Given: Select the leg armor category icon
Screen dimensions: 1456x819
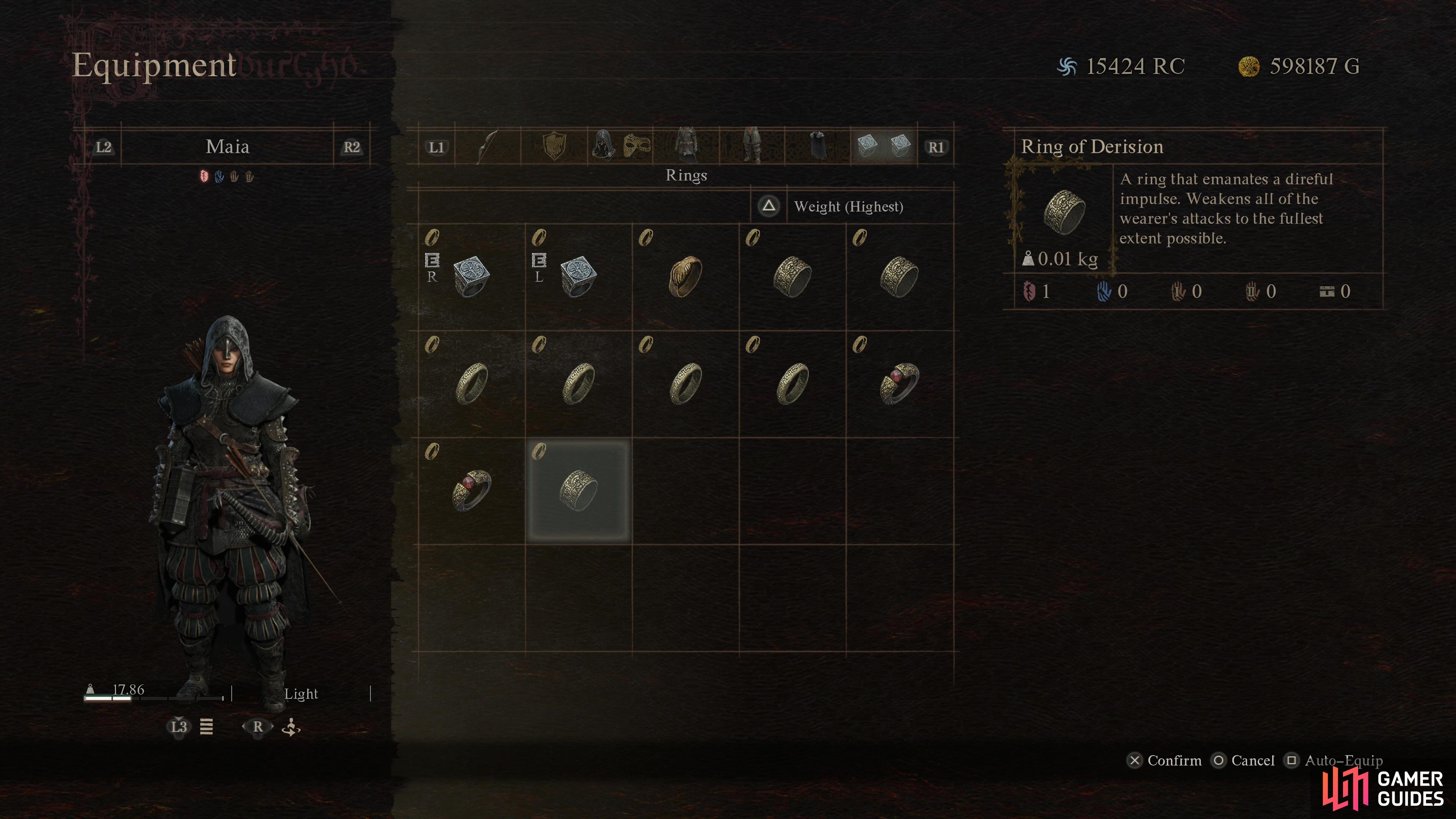Looking at the screenshot, I should tap(752, 147).
